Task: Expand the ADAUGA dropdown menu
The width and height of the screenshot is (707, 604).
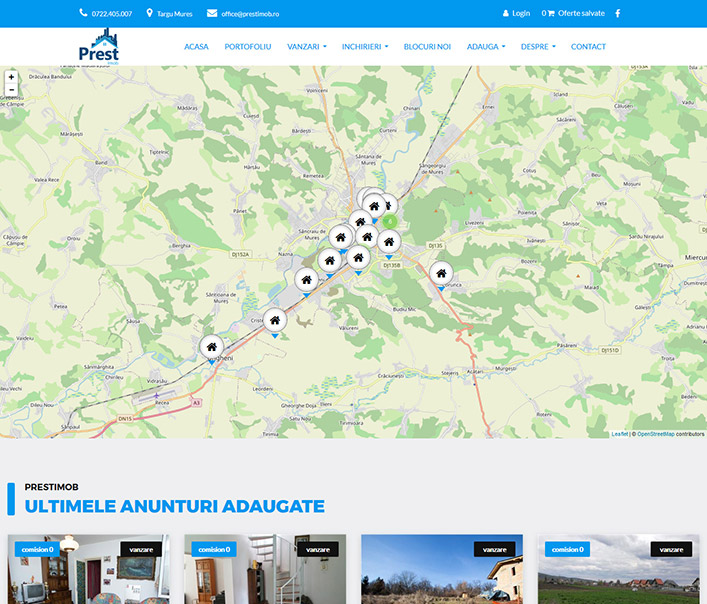Action: point(486,46)
